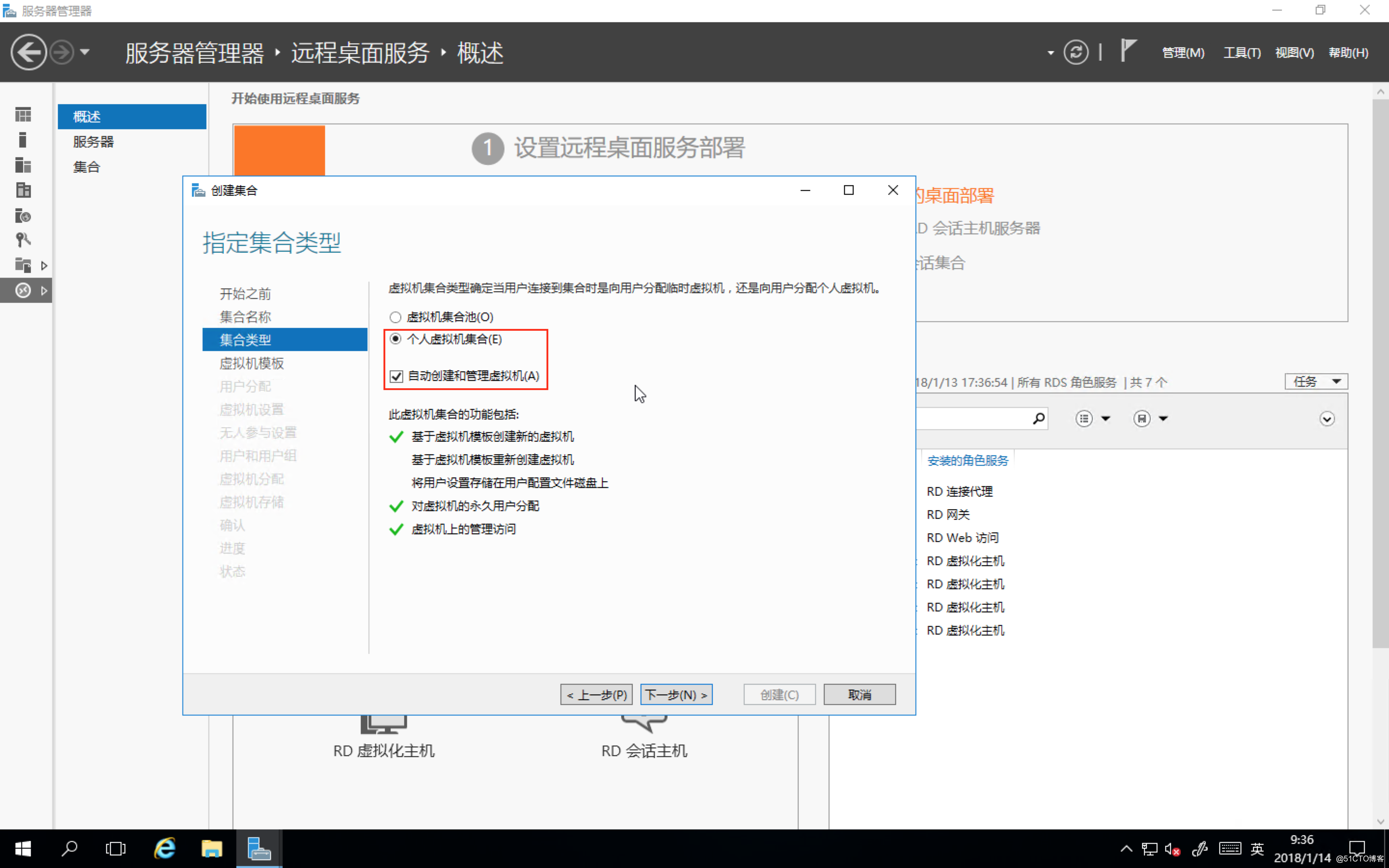Open the dropdown arrow next to save query icon

[x=1163, y=419]
